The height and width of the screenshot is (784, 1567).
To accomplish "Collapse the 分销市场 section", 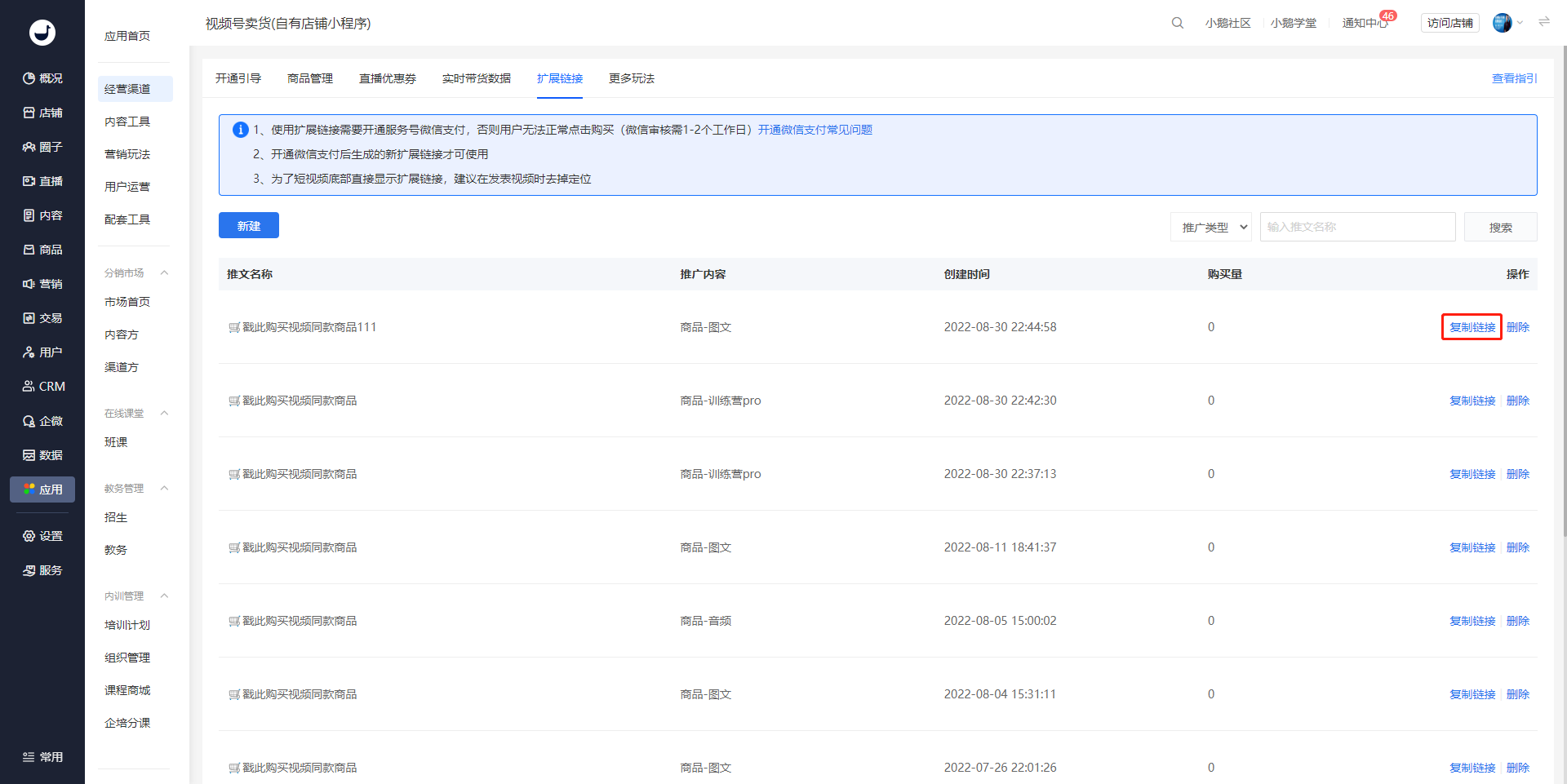I will pyautogui.click(x=164, y=272).
